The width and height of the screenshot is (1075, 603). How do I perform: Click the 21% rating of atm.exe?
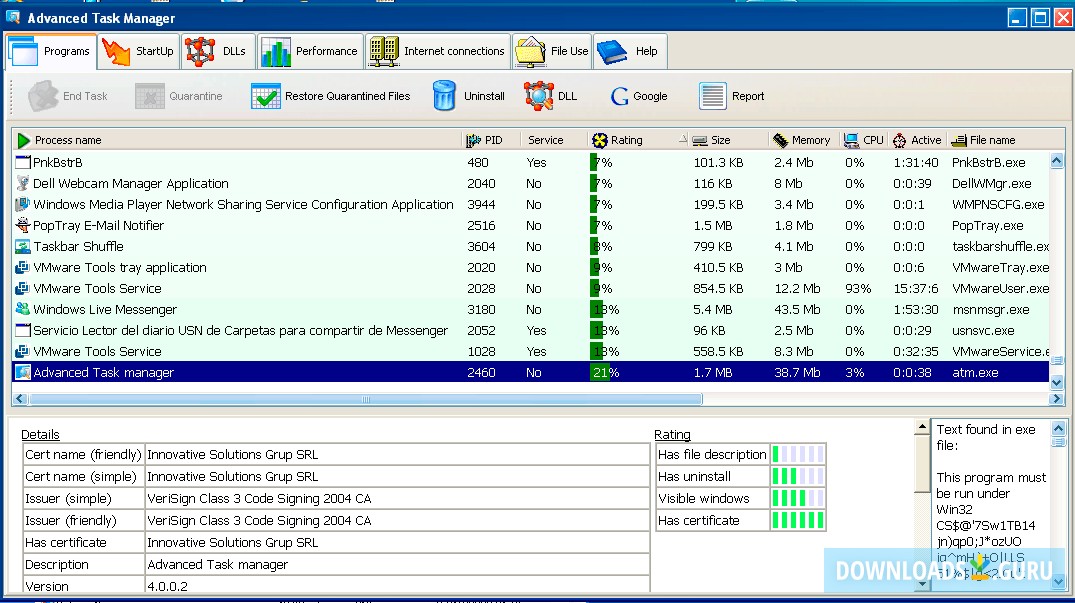click(x=606, y=372)
